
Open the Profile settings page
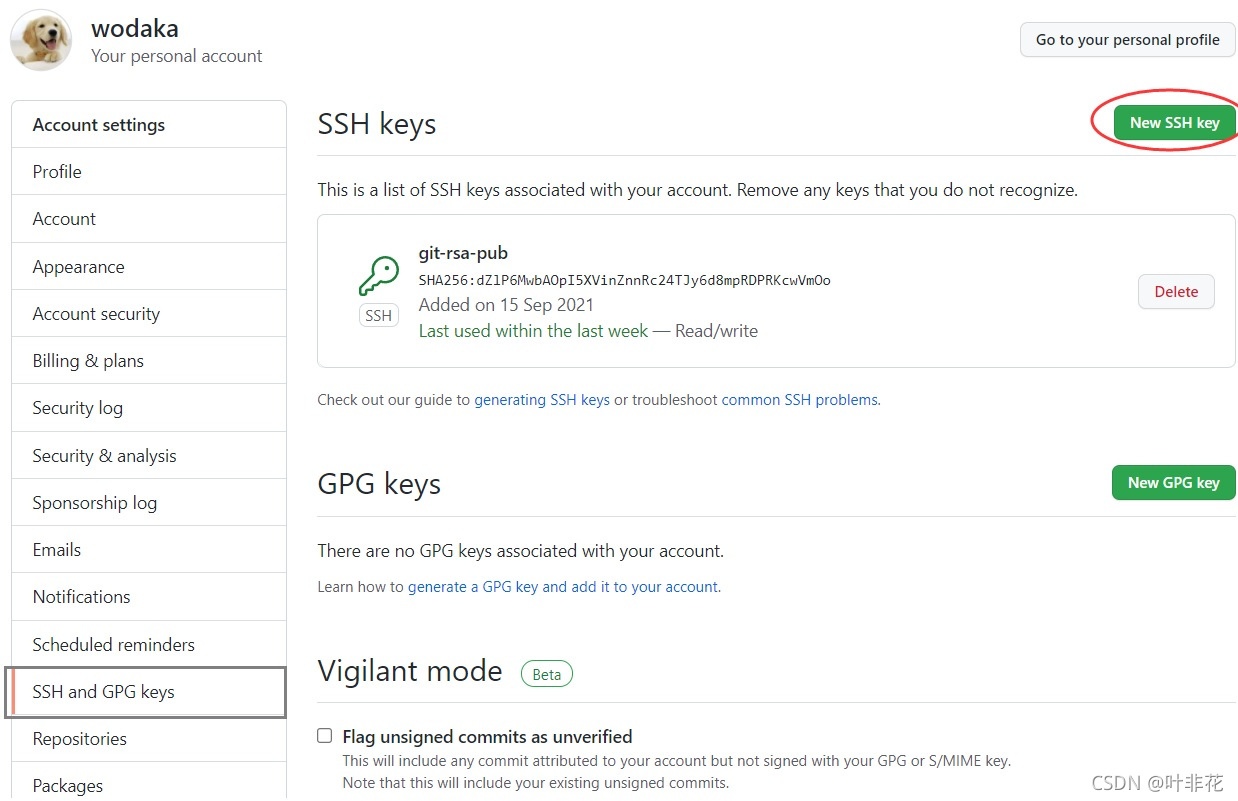tap(57, 172)
